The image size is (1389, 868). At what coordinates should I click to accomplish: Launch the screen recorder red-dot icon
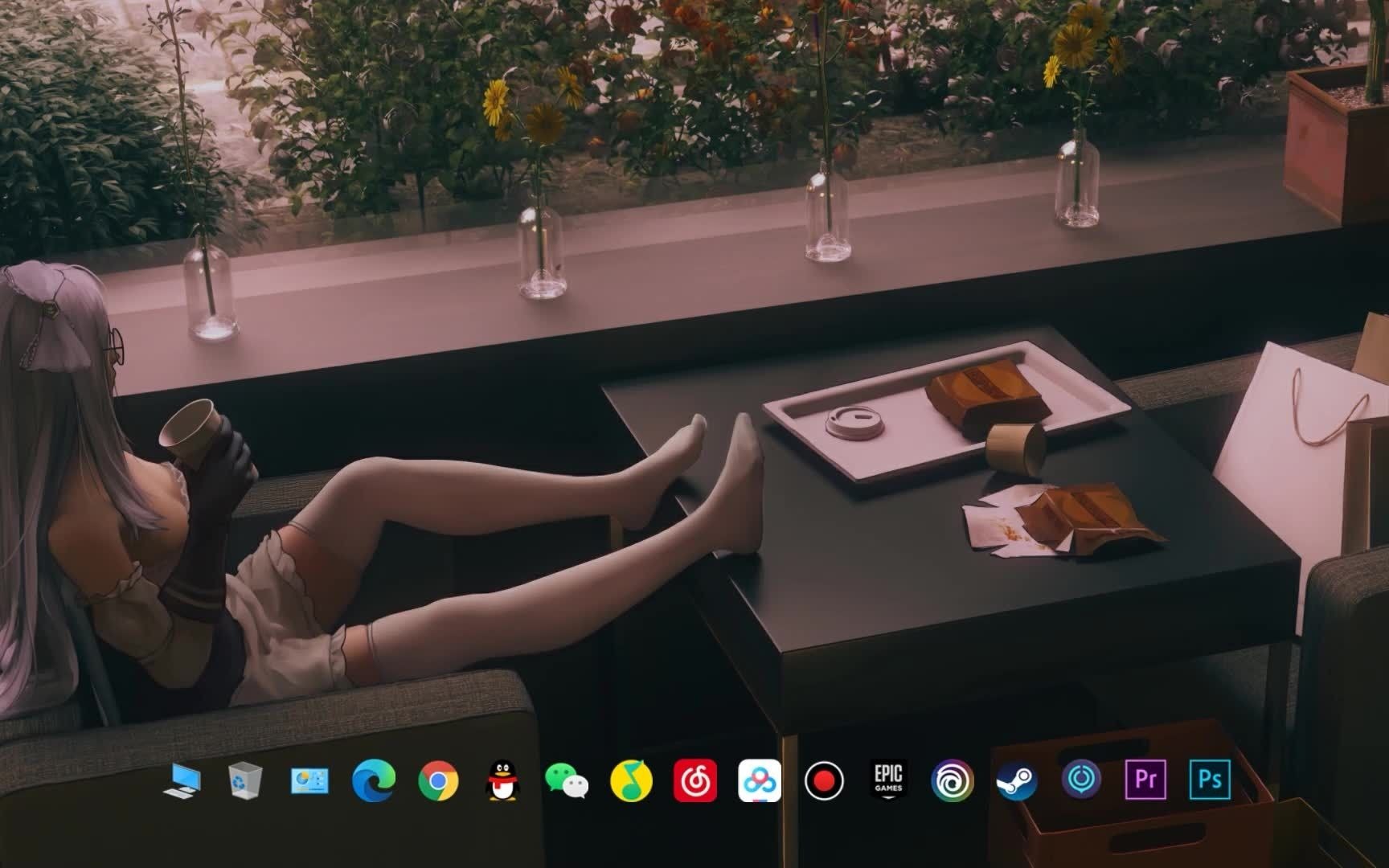pyautogui.click(x=824, y=780)
